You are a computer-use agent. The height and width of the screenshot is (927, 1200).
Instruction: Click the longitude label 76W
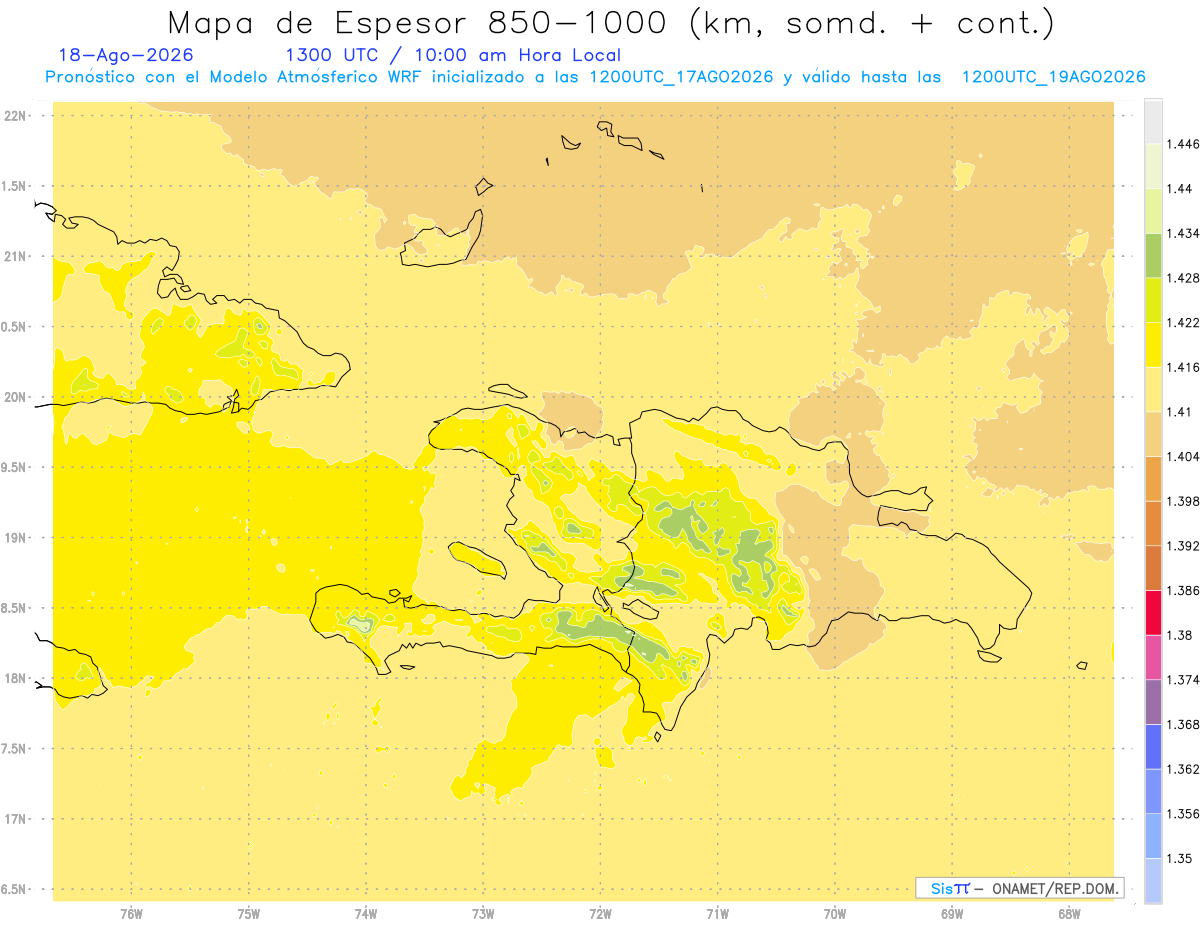tap(131, 913)
